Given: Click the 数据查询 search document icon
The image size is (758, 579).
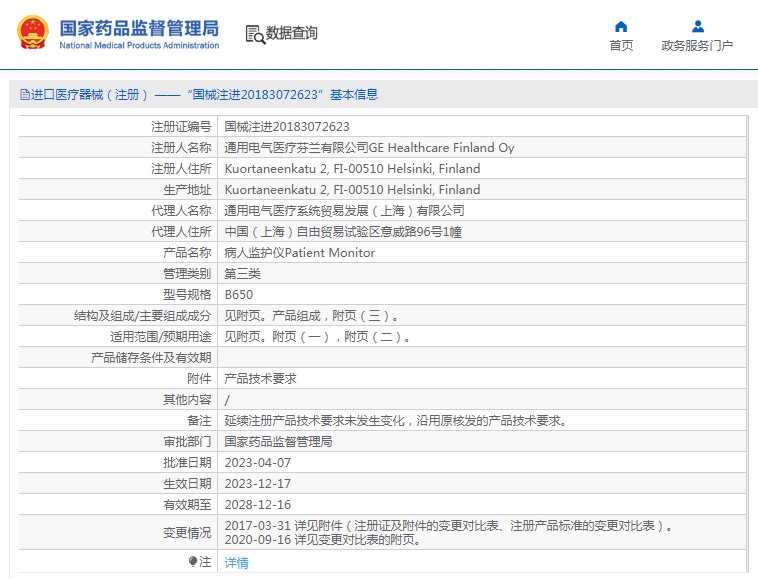Looking at the screenshot, I should (x=255, y=34).
